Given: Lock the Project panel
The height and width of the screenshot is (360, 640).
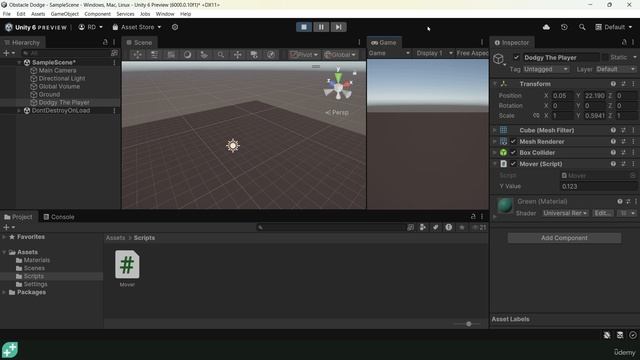Looking at the screenshot, I should tap(473, 216).
